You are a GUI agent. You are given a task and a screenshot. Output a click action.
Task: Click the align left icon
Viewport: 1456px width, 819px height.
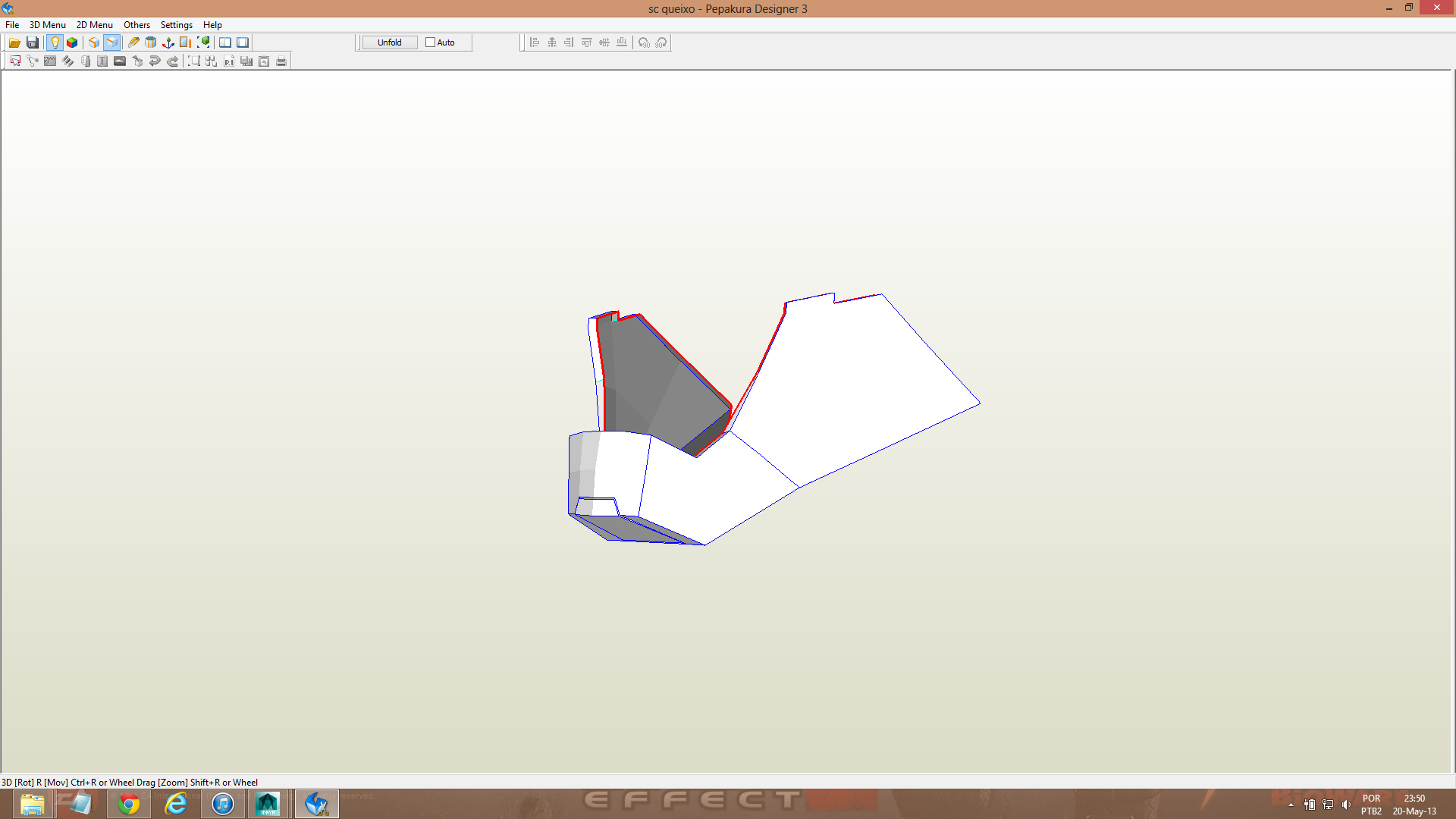point(535,42)
